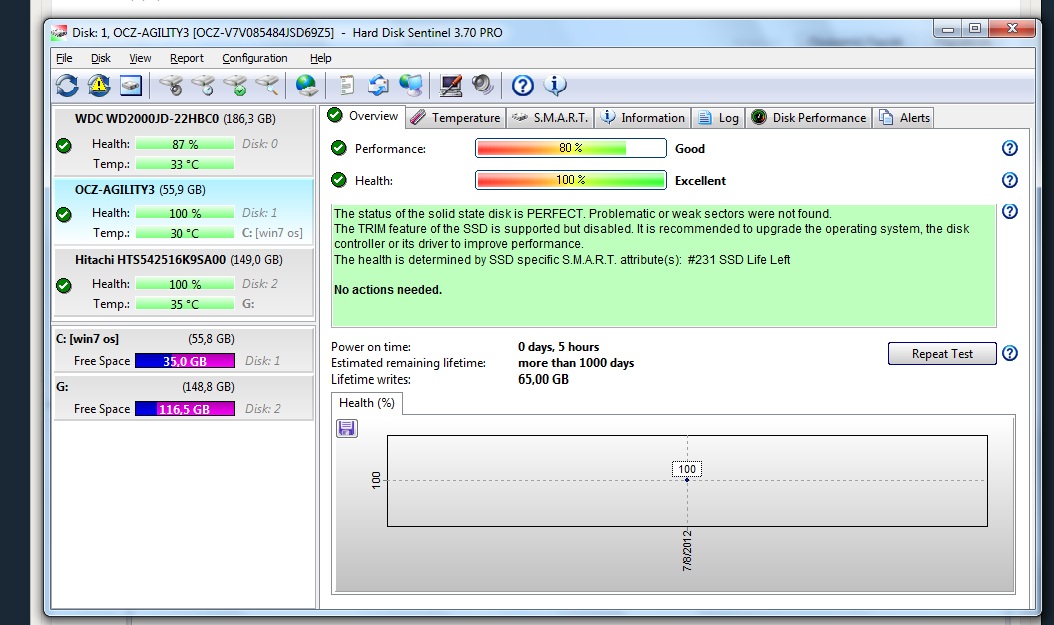Viewport: 1054px width, 625px height.
Task: Click the floppy save icon above Health graph
Action: (x=347, y=428)
